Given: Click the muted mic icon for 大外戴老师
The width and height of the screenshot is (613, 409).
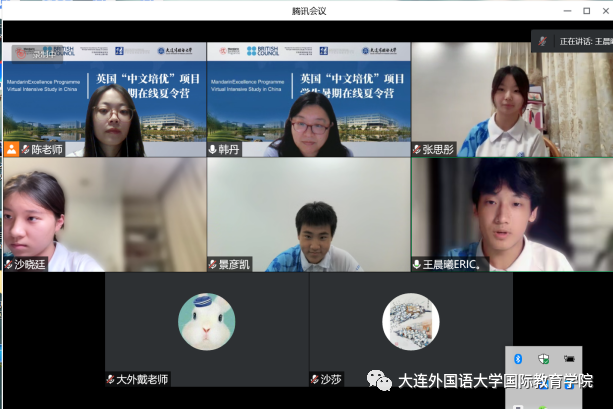Looking at the screenshot, I should [x=111, y=379].
